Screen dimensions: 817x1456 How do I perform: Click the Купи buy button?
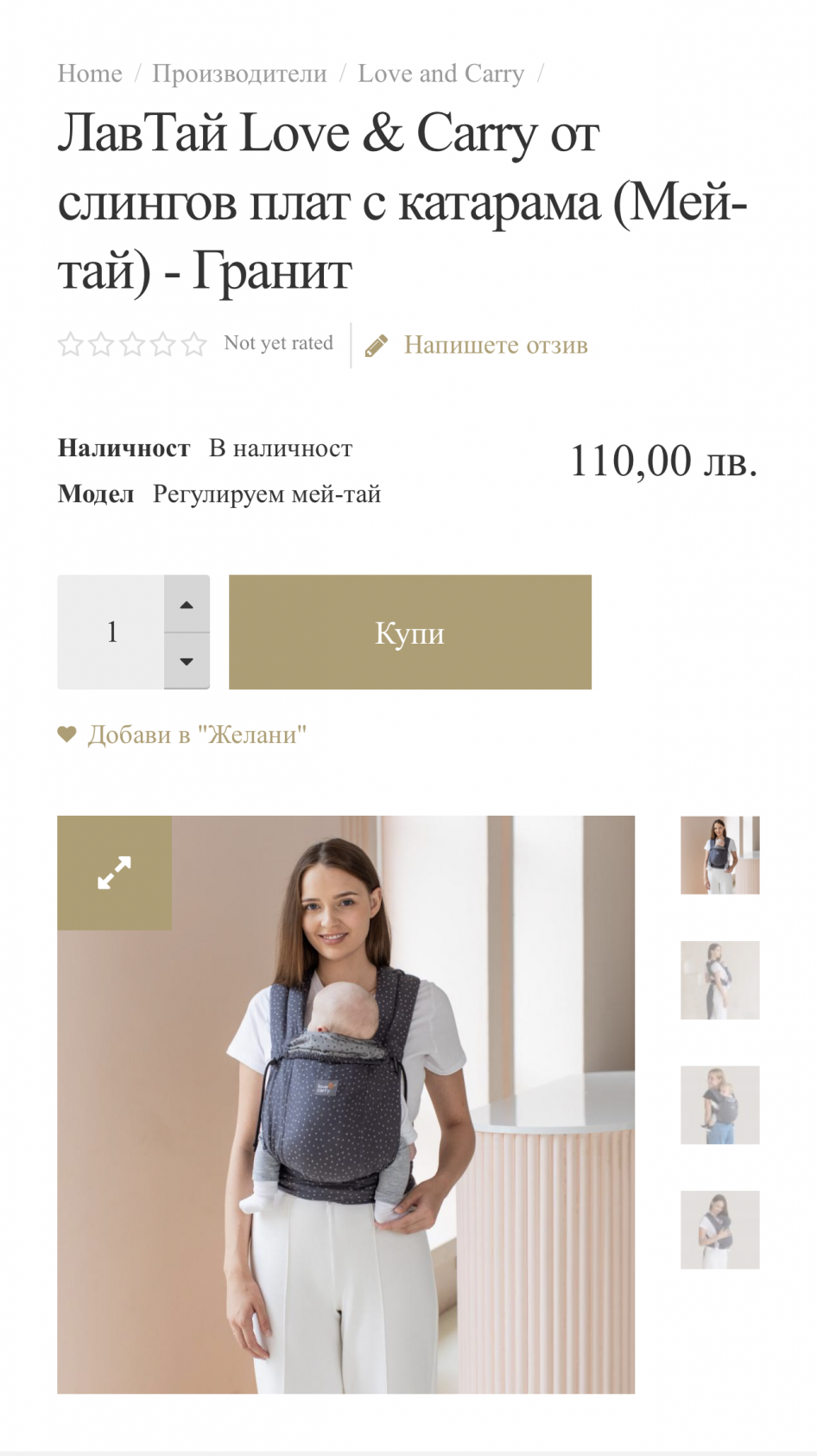point(410,632)
